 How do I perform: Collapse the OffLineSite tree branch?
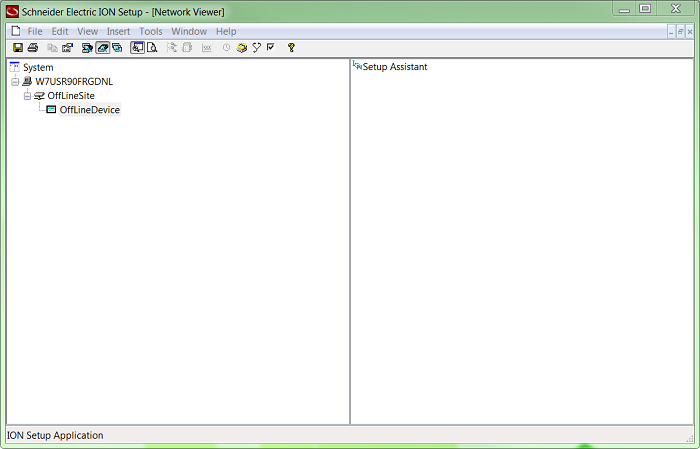pyautogui.click(x=27, y=96)
